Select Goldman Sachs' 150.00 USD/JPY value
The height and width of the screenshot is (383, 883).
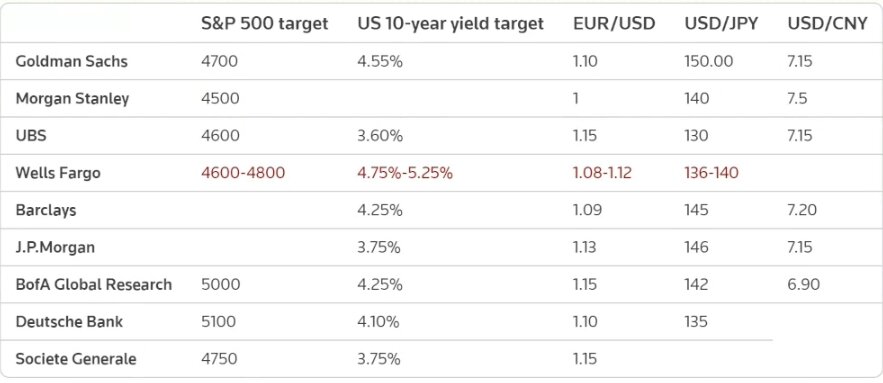[x=709, y=61]
